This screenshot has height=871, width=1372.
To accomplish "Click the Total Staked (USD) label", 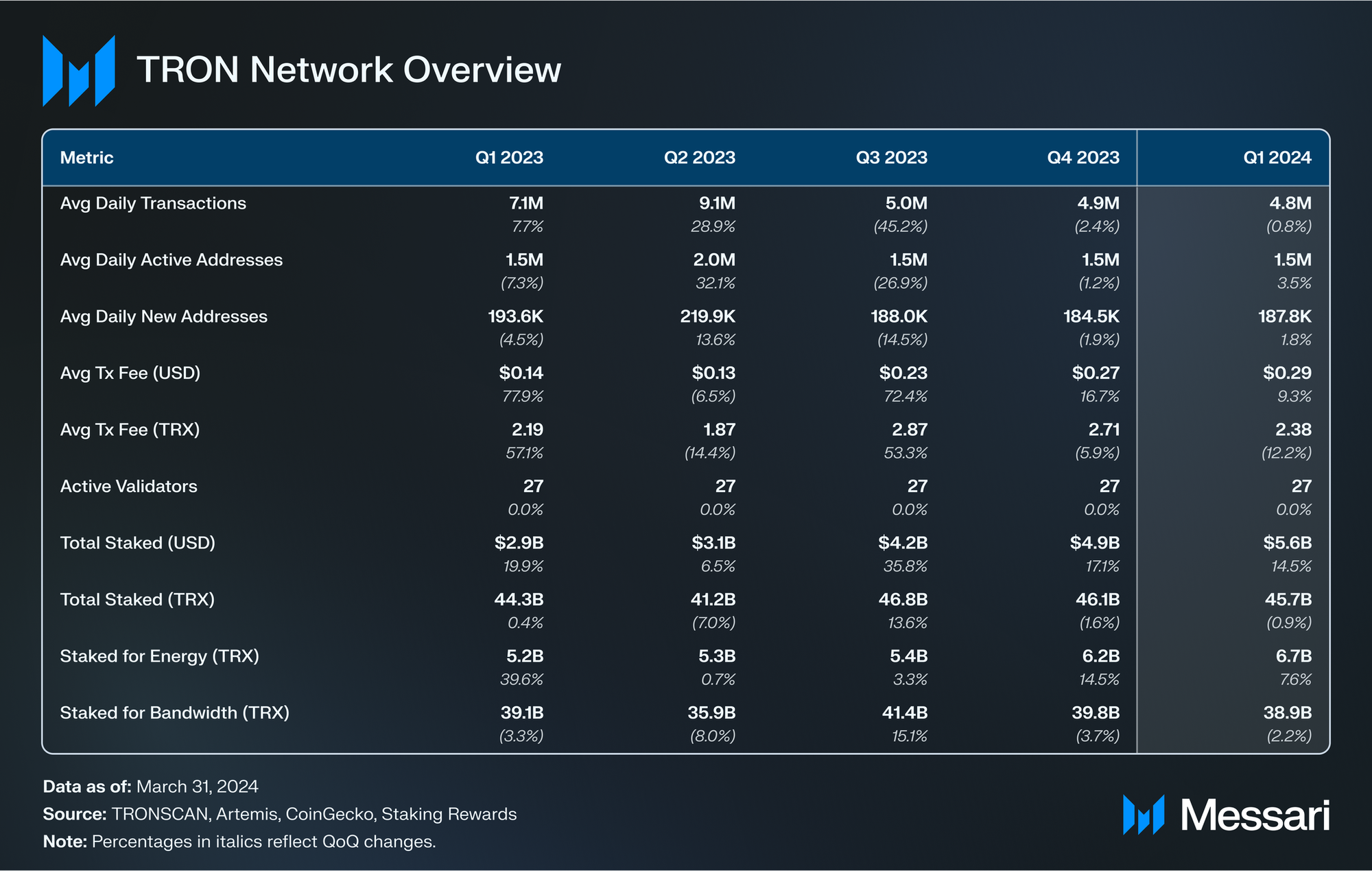I will click(137, 543).
